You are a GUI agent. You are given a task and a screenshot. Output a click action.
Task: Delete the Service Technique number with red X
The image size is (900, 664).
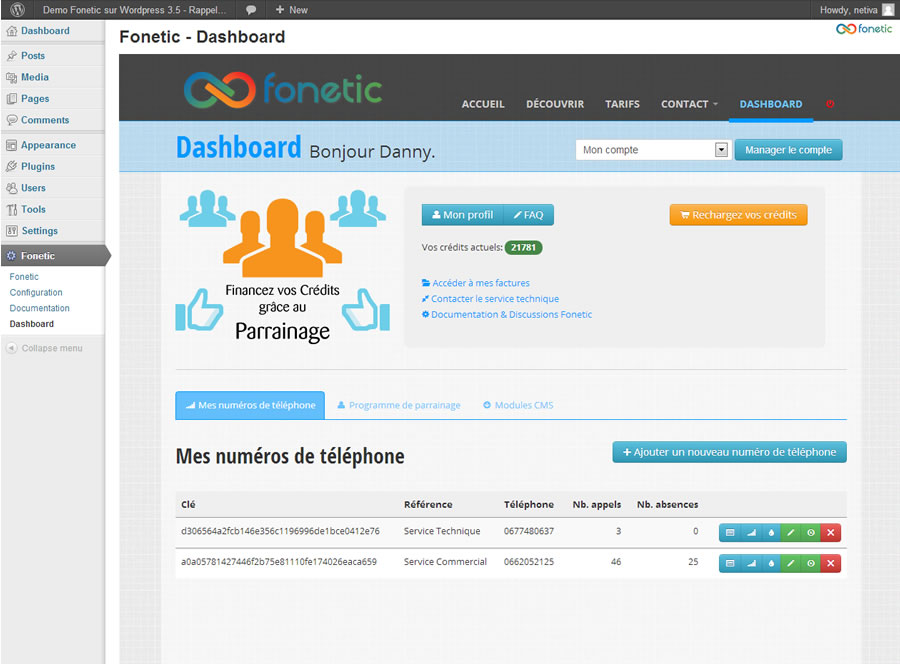[831, 533]
